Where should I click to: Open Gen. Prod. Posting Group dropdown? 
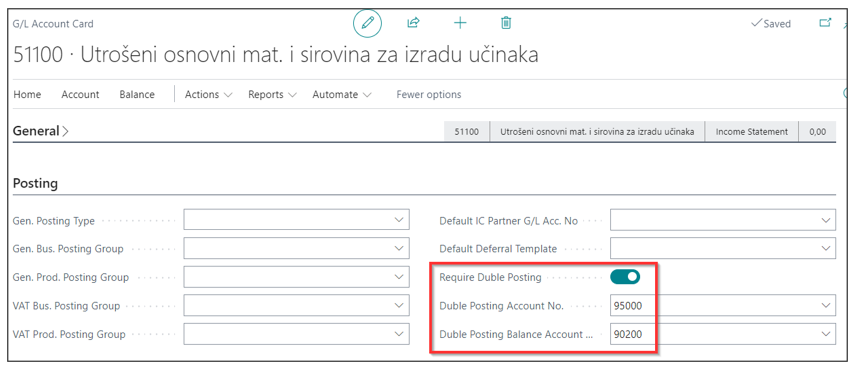(x=399, y=277)
